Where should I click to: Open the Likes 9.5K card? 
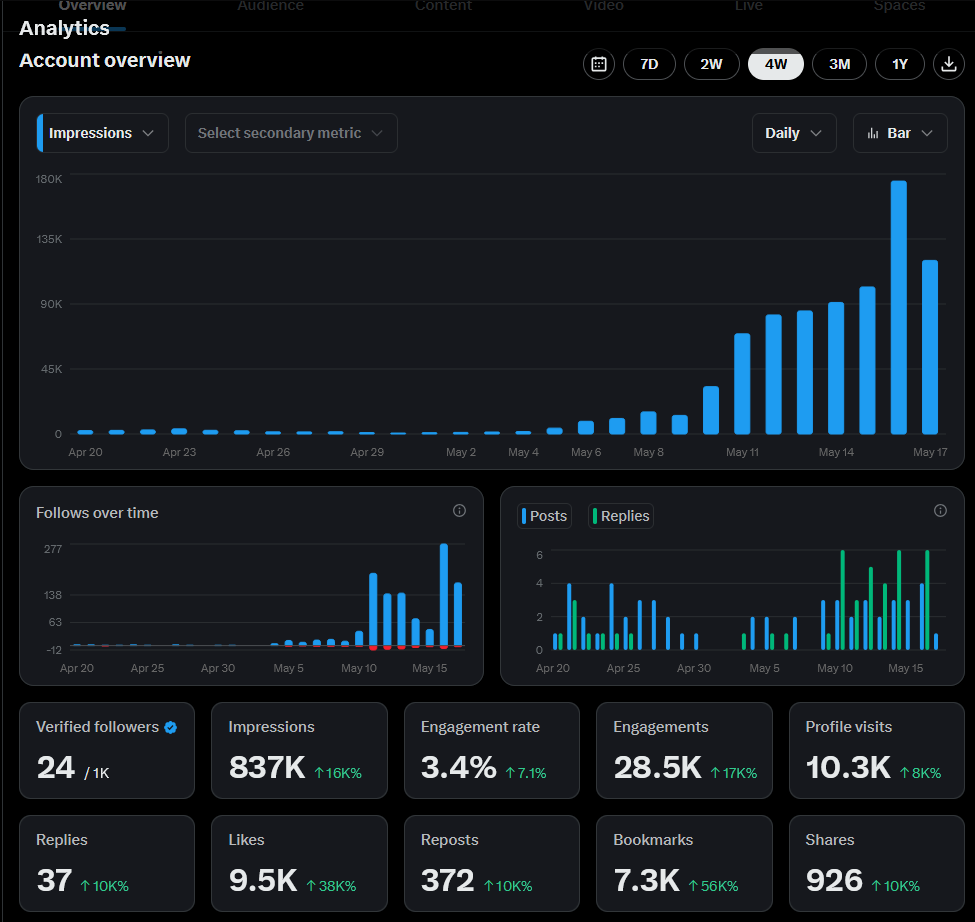pyautogui.click(x=299, y=864)
